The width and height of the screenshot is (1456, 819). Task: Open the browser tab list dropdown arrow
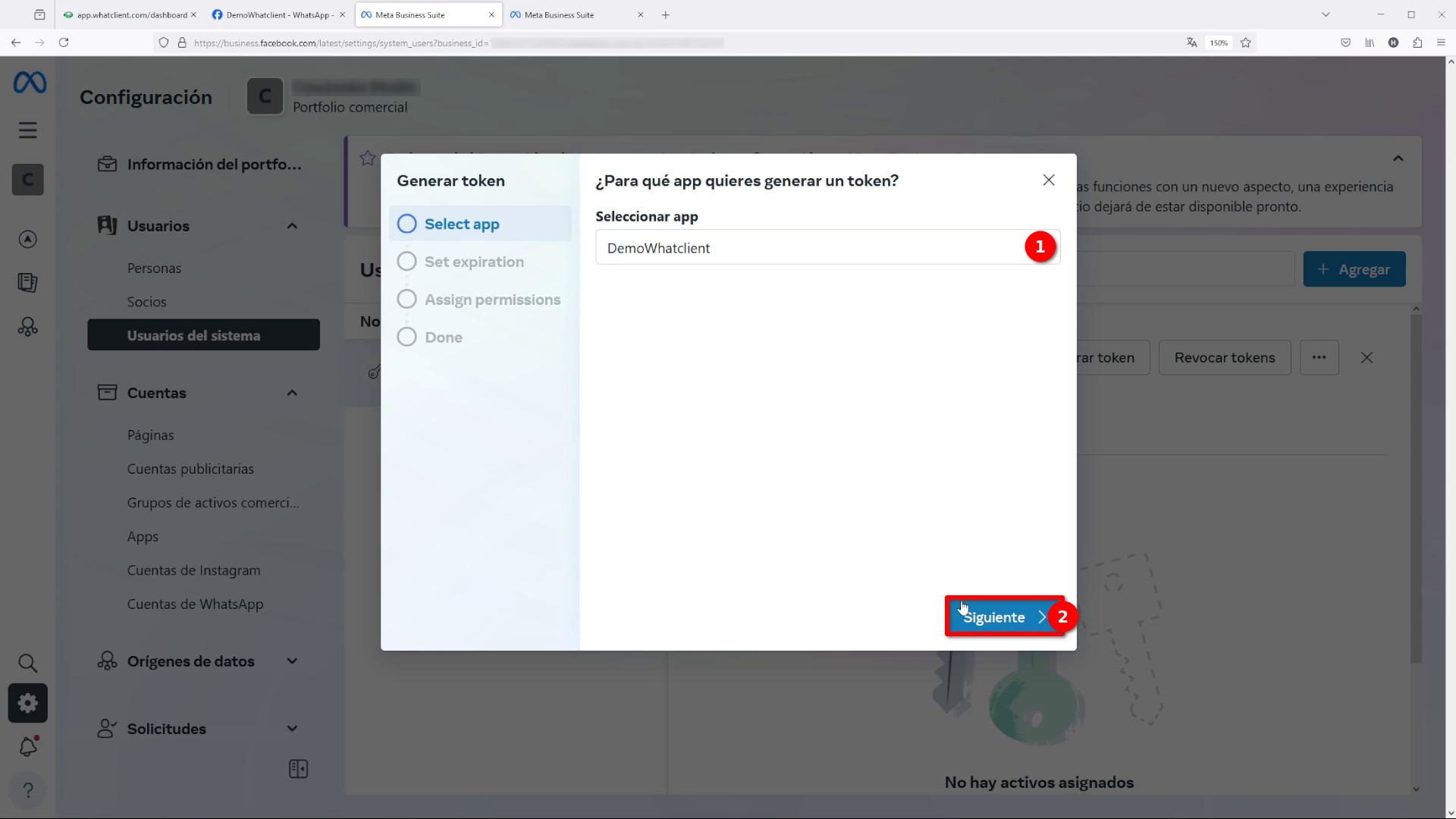[x=1326, y=14]
